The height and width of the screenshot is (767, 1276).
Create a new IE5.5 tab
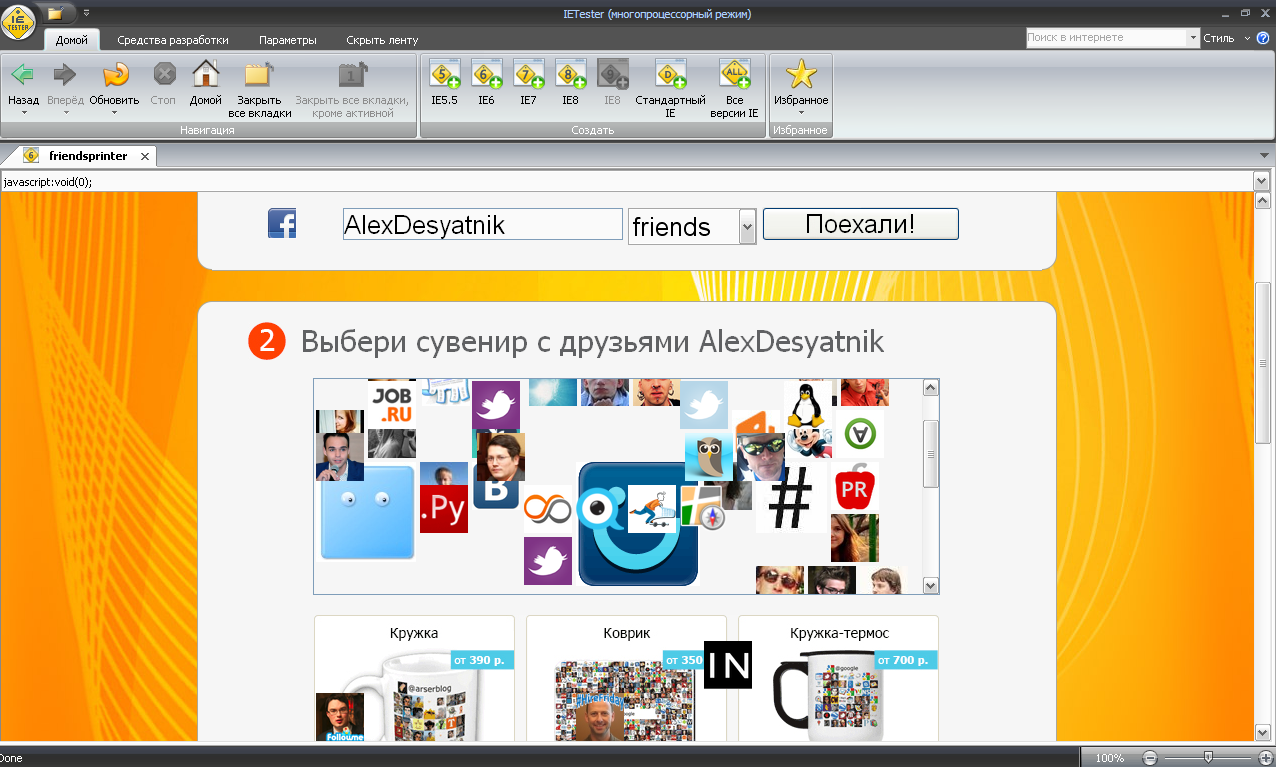coord(444,82)
